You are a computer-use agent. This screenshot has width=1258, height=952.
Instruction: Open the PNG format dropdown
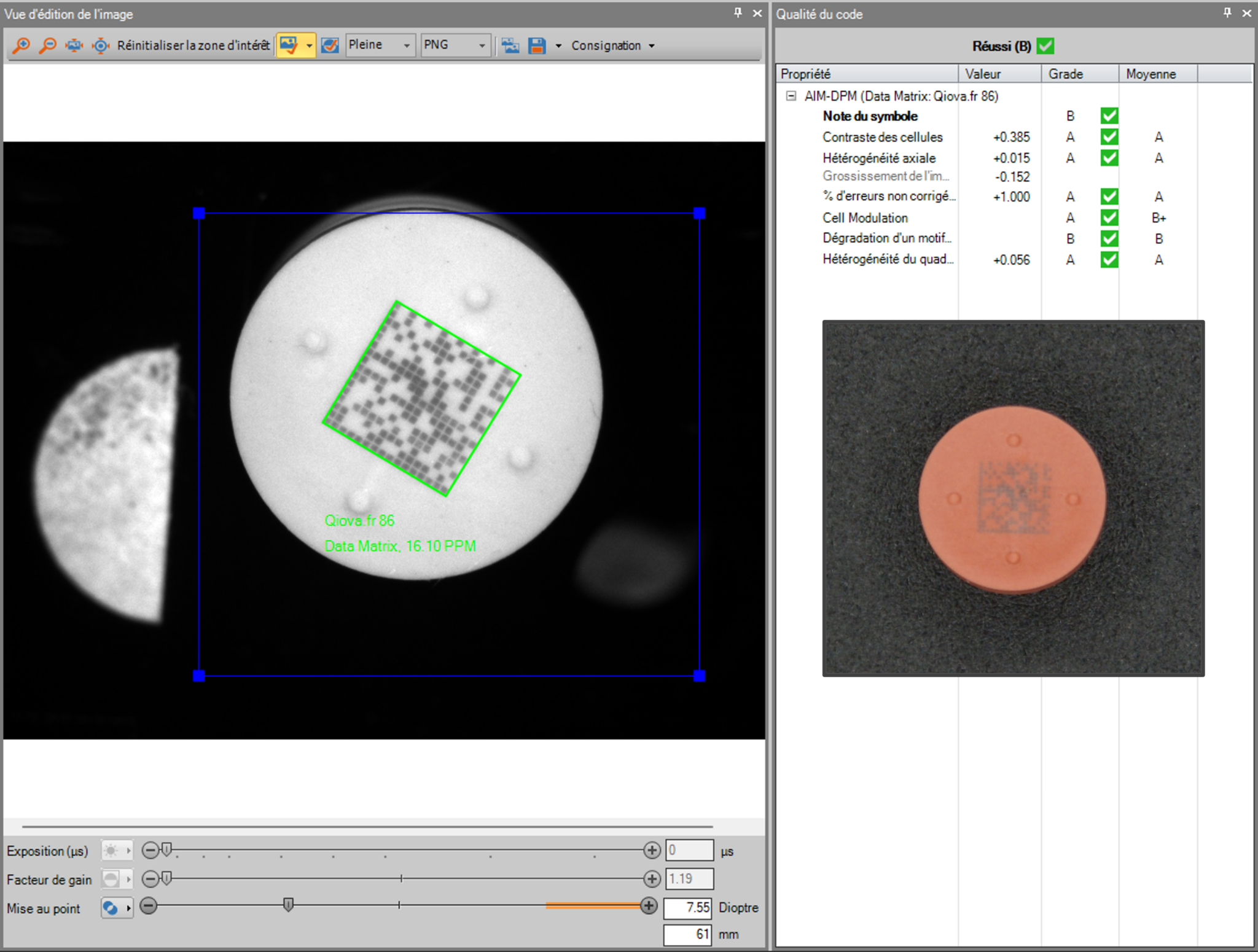pyautogui.click(x=455, y=45)
